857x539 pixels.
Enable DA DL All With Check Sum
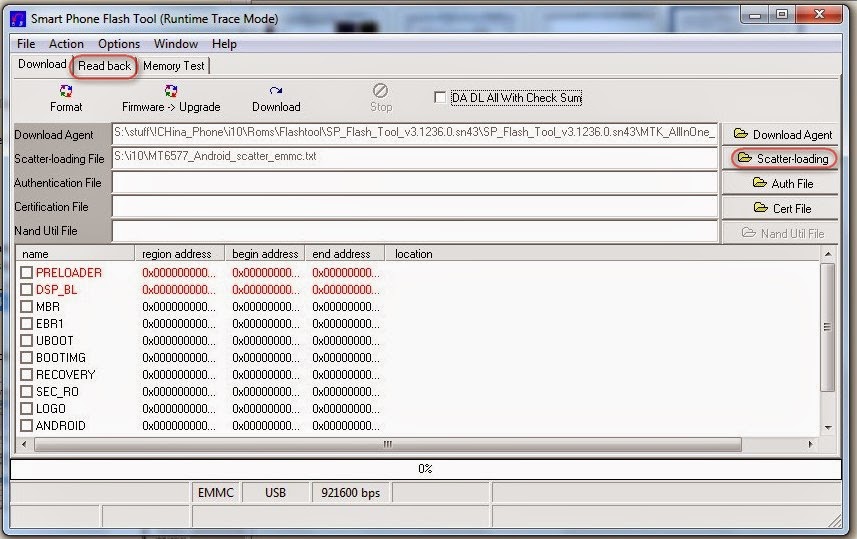pos(440,97)
